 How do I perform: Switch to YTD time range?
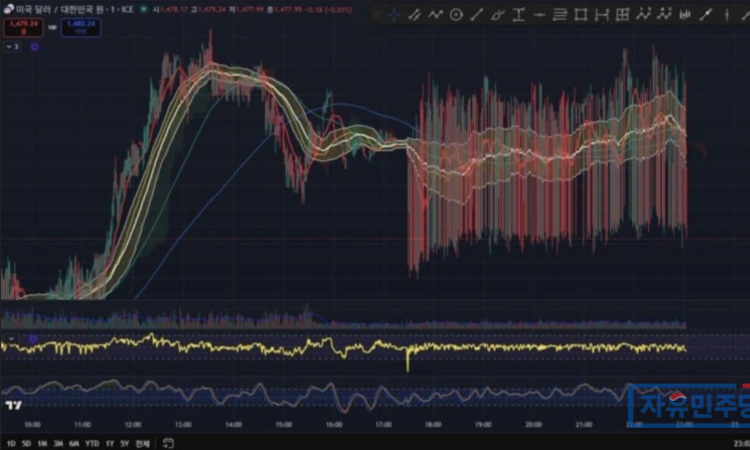(91, 442)
